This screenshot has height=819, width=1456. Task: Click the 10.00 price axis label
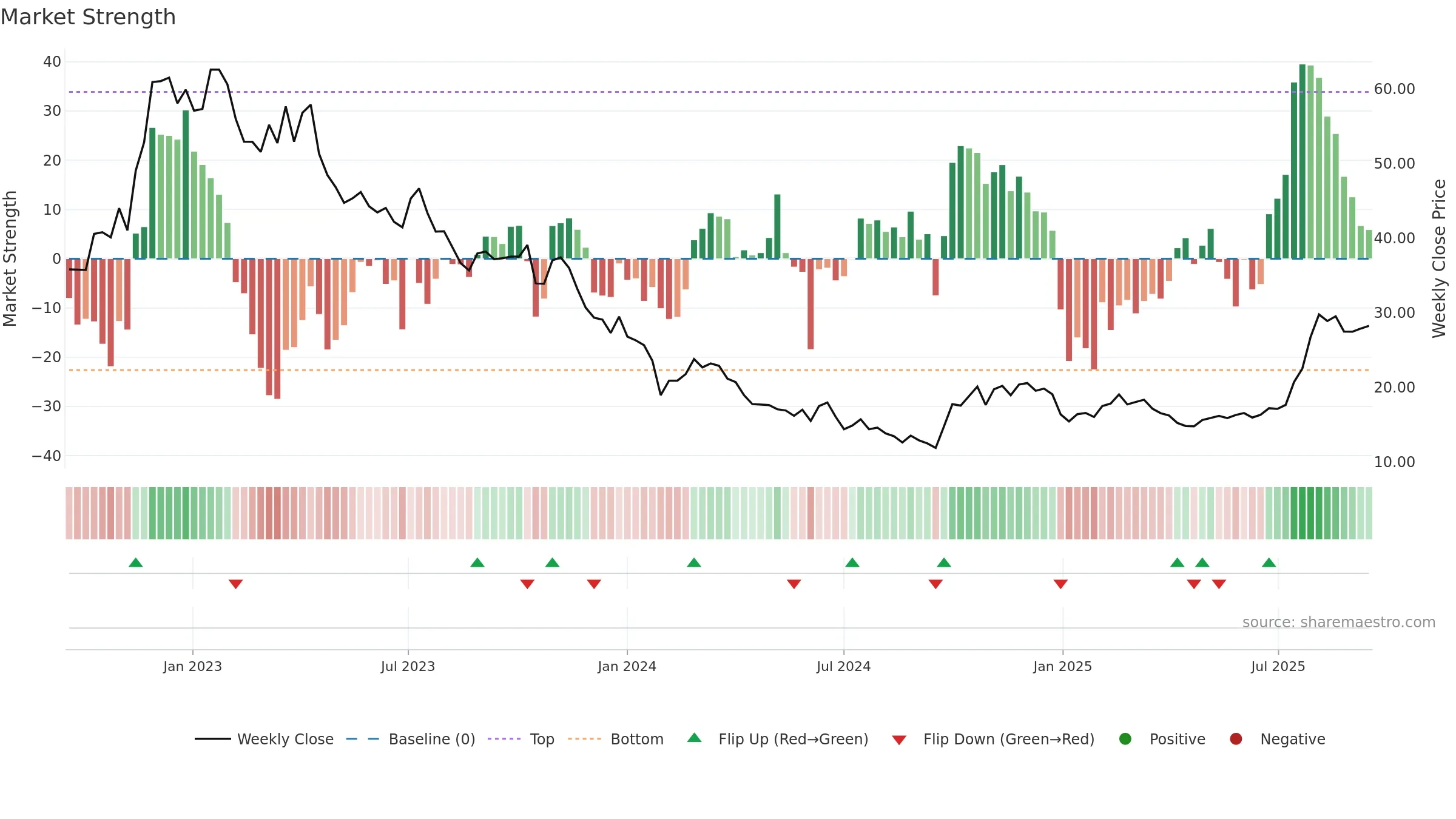pos(1394,462)
